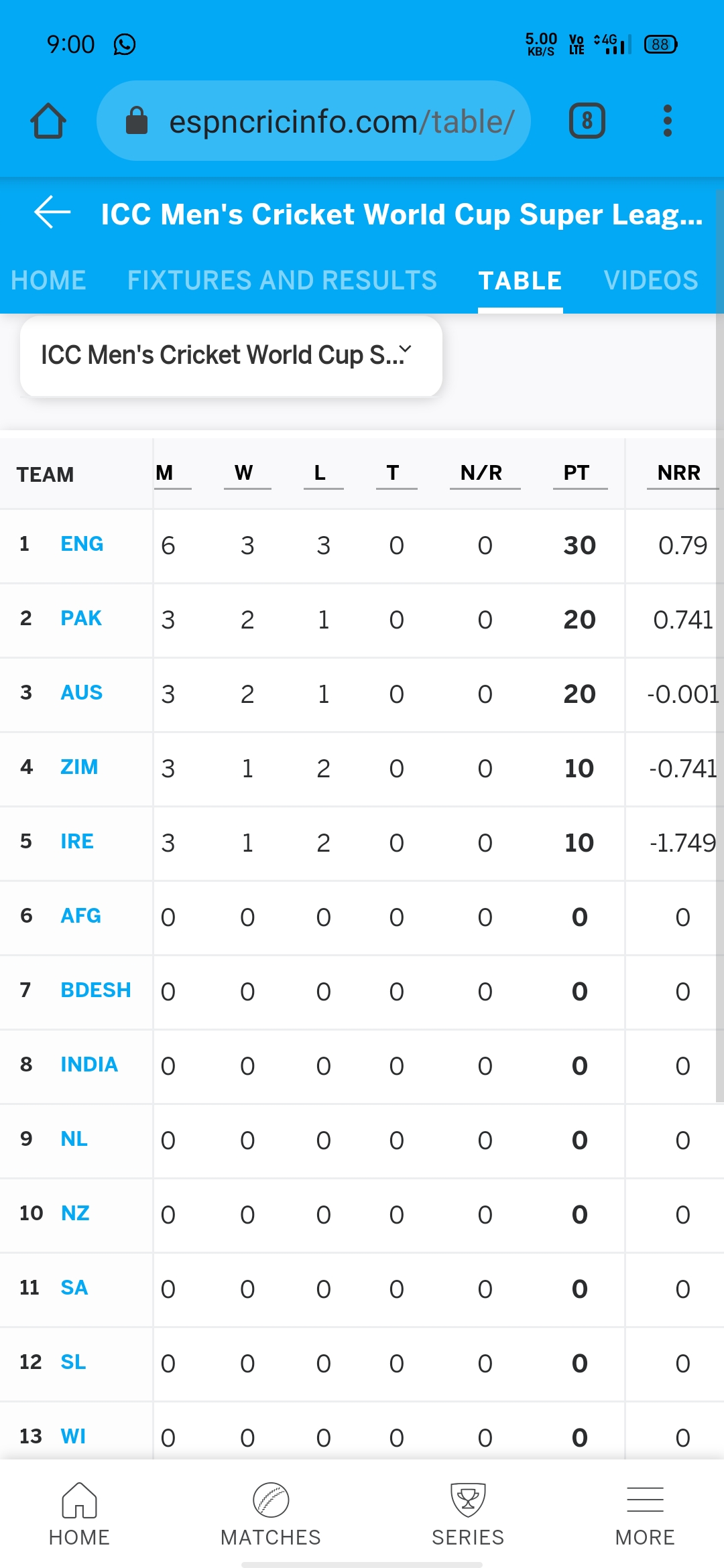Viewport: 724px width, 1568px height.
Task: Go to the series HOME tab
Action: click(x=48, y=280)
